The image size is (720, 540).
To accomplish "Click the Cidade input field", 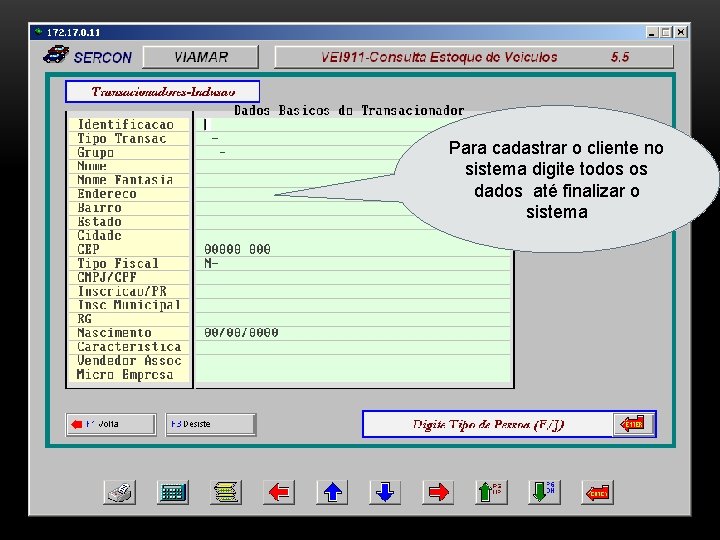I will 354,236.
